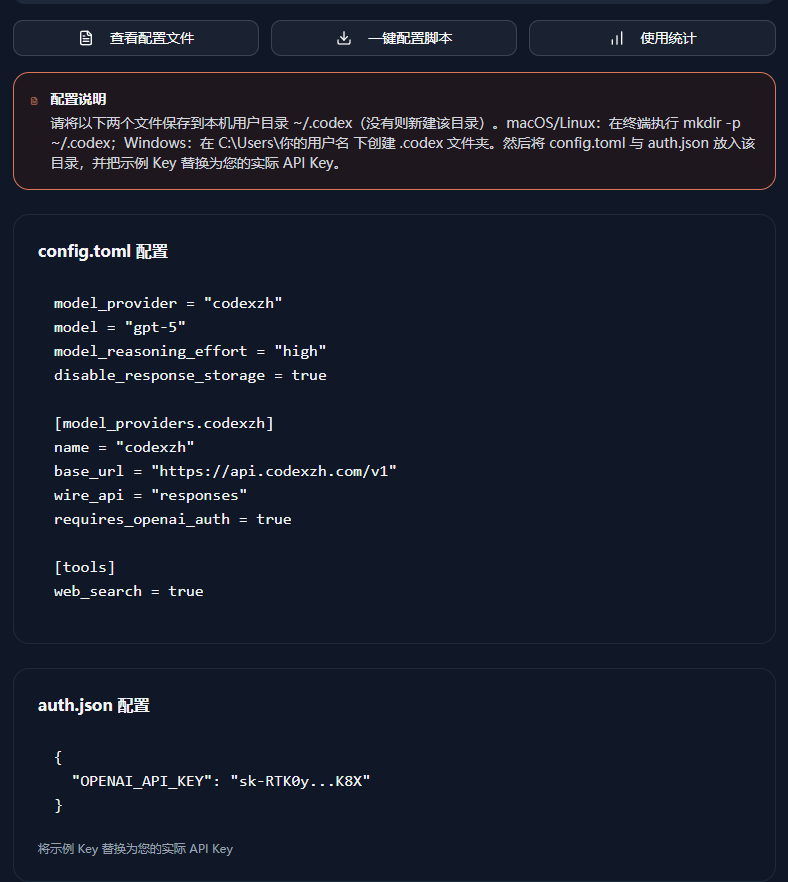Click line model = "gpt-5"

tap(120, 327)
